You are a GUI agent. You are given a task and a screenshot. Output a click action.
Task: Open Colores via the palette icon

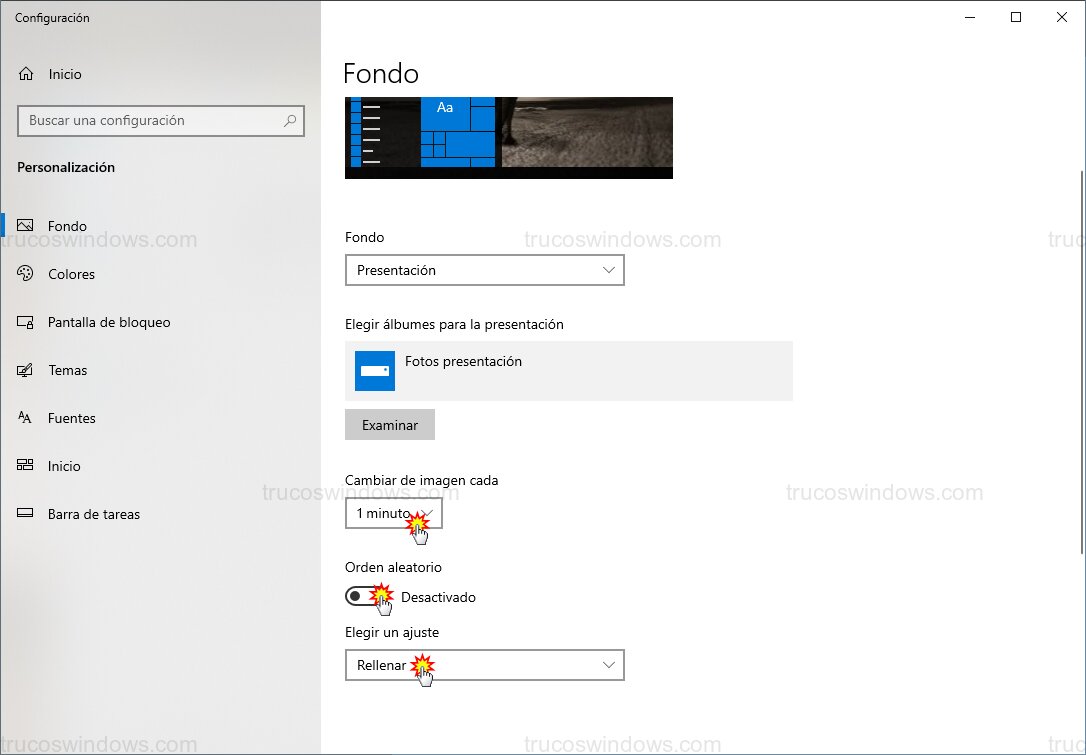[x=26, y=274]
